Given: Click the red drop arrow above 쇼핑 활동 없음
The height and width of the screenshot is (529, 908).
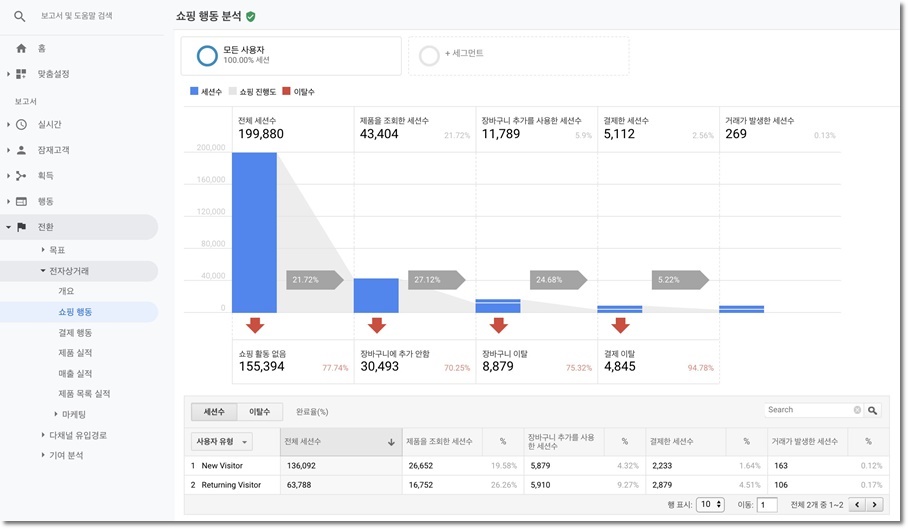Looking at the screenshot, I should pos(255,325).
